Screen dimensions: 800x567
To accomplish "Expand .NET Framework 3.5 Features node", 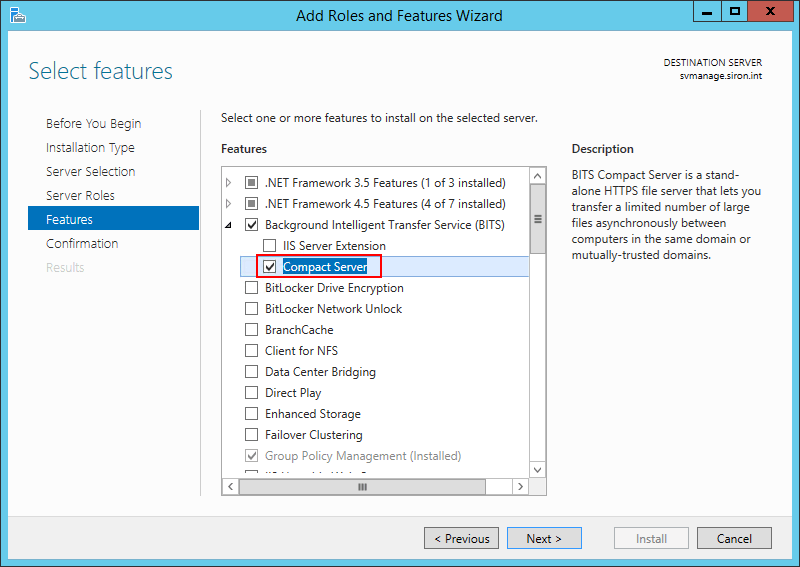I will 229,182.
